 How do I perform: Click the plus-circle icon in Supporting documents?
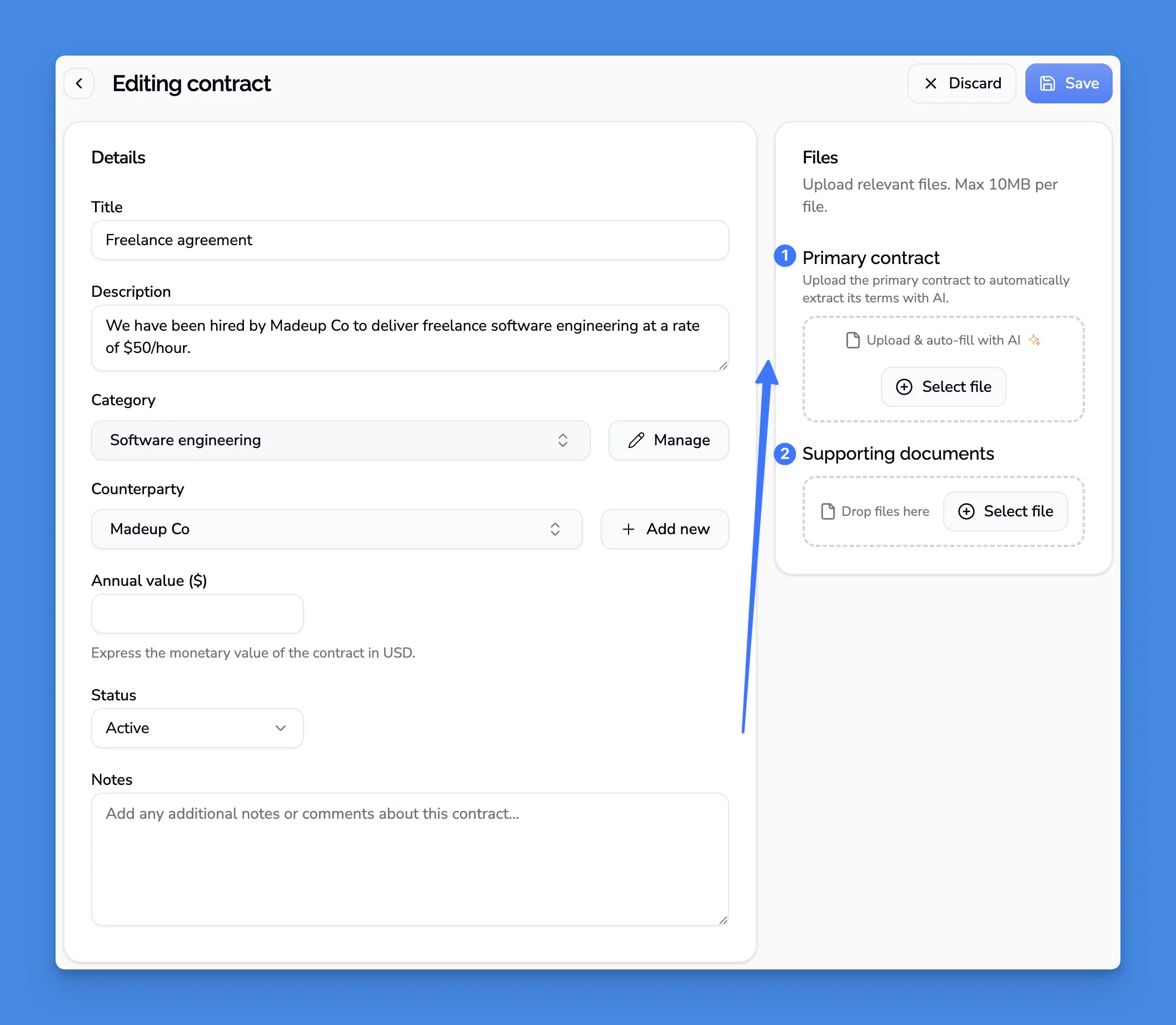pos(966,511)
